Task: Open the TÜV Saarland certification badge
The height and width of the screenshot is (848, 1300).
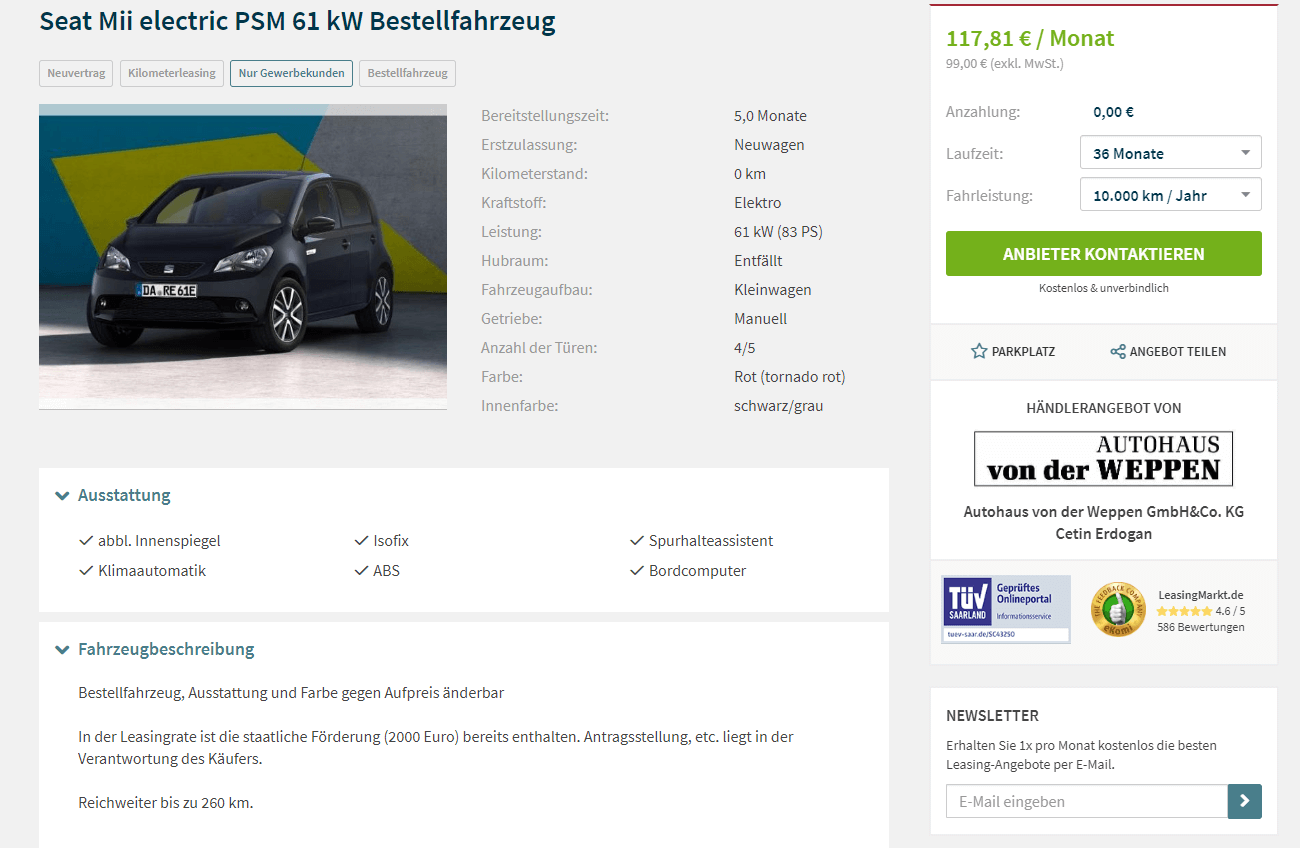Action: (x=1006, y=609)
